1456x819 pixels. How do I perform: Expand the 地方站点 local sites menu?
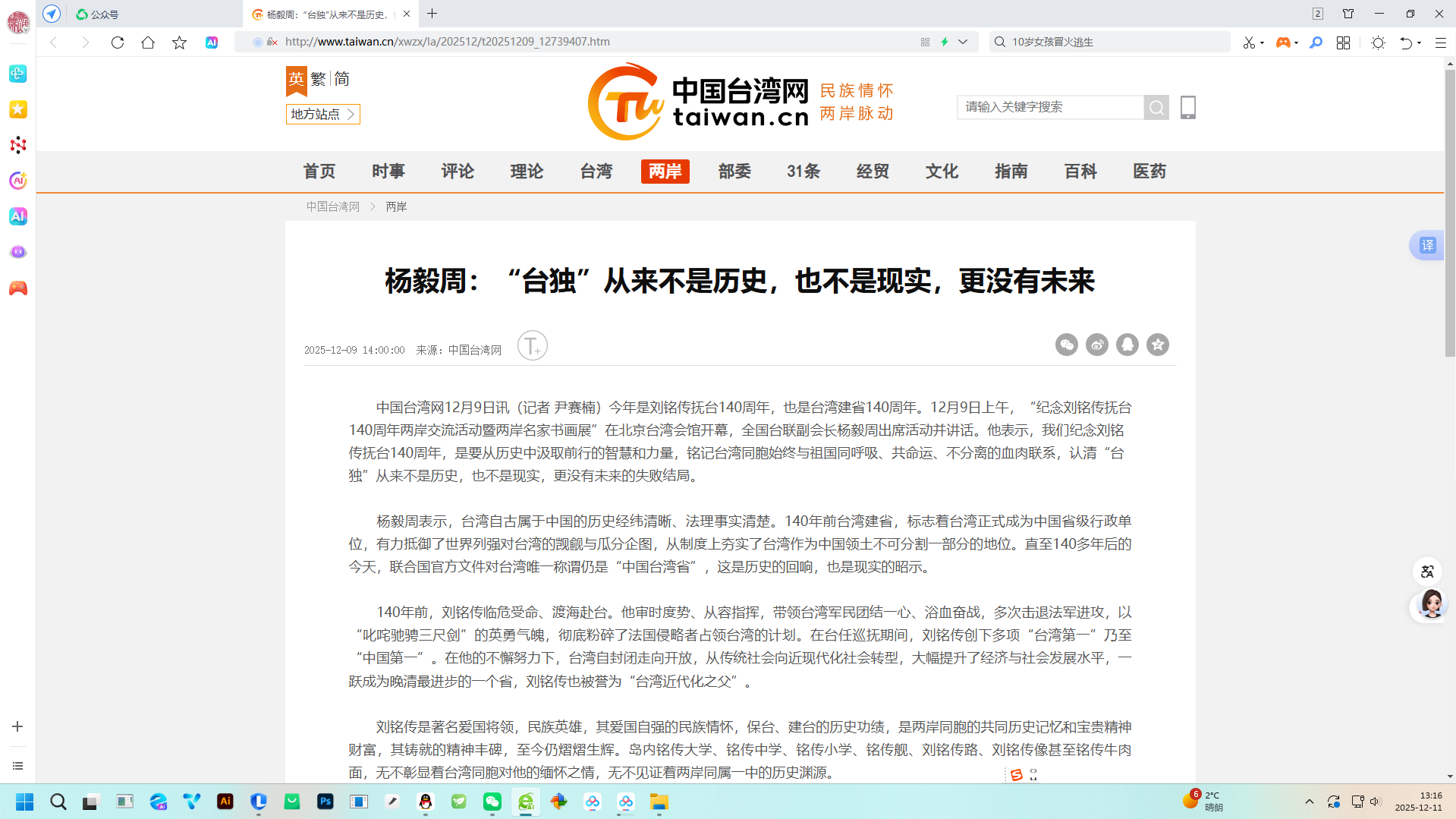322,114
